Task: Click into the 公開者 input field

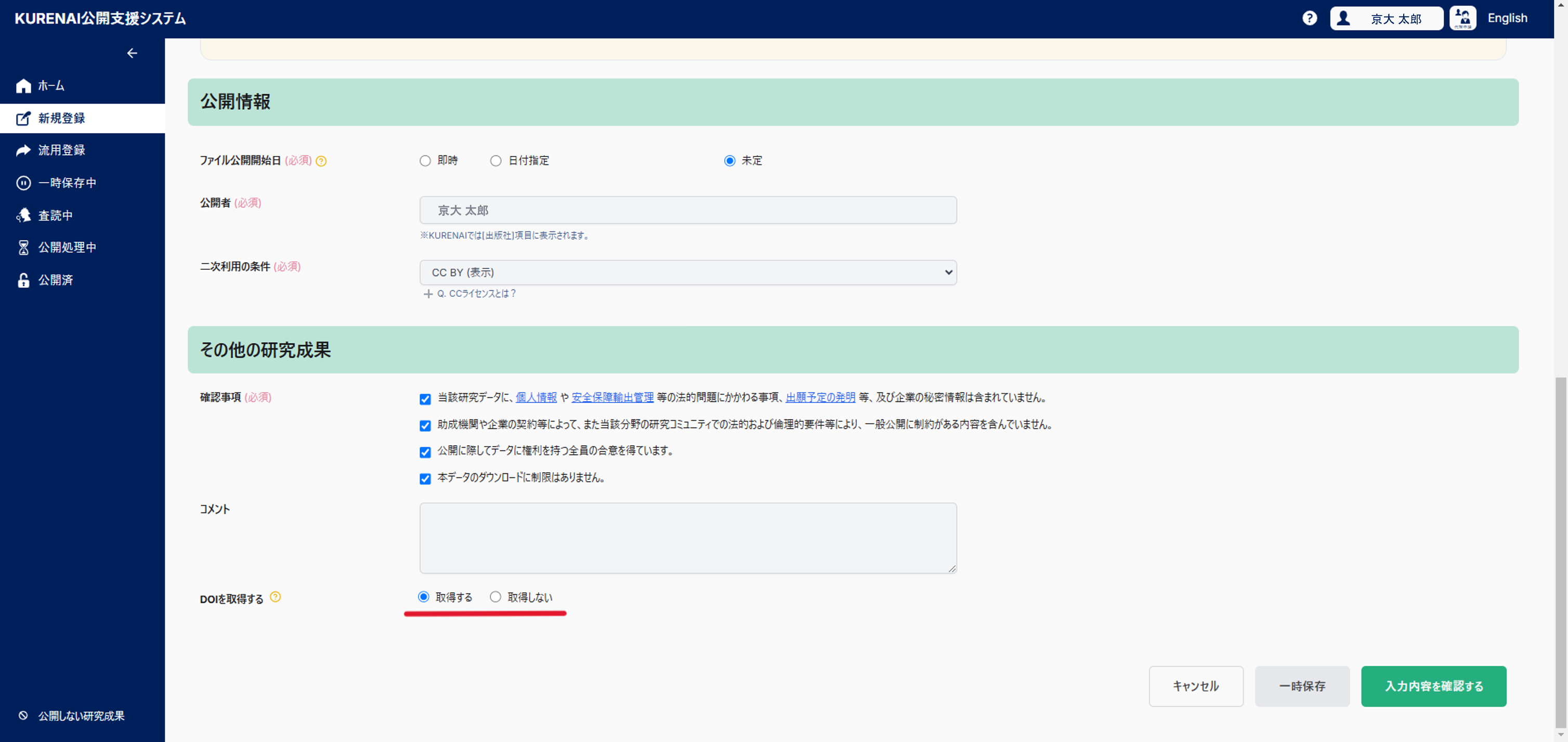Action: [688, 210]
